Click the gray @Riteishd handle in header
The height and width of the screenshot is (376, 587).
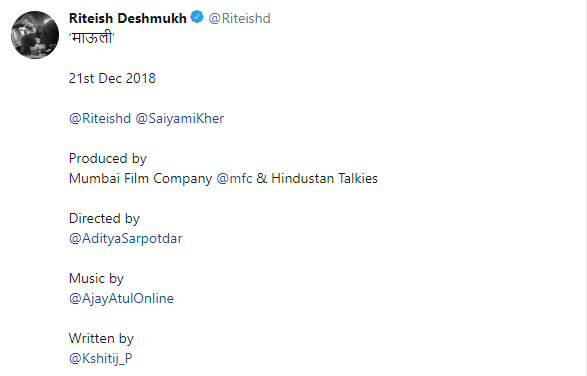239,18
